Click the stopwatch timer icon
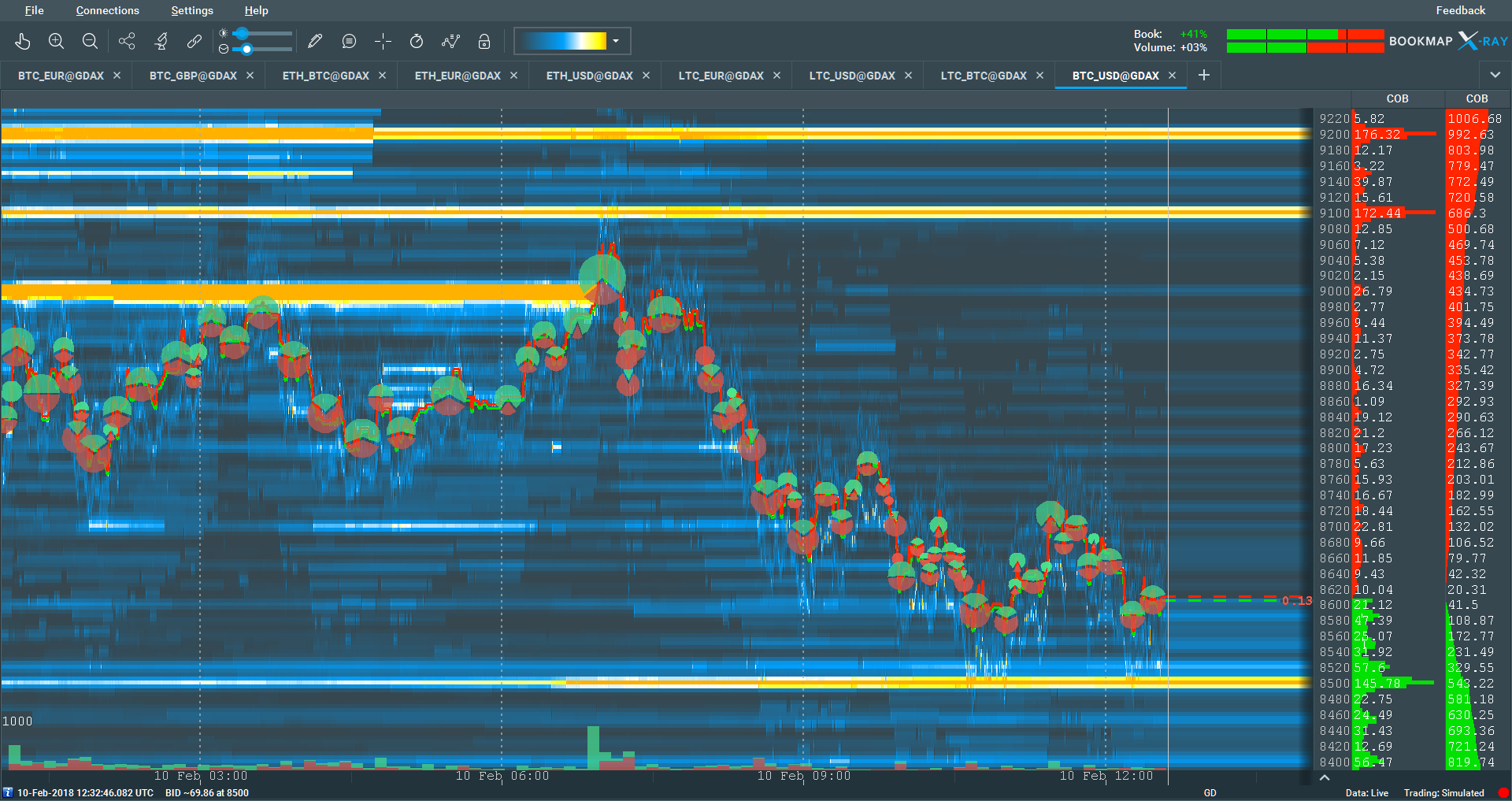 coord(417,41)
